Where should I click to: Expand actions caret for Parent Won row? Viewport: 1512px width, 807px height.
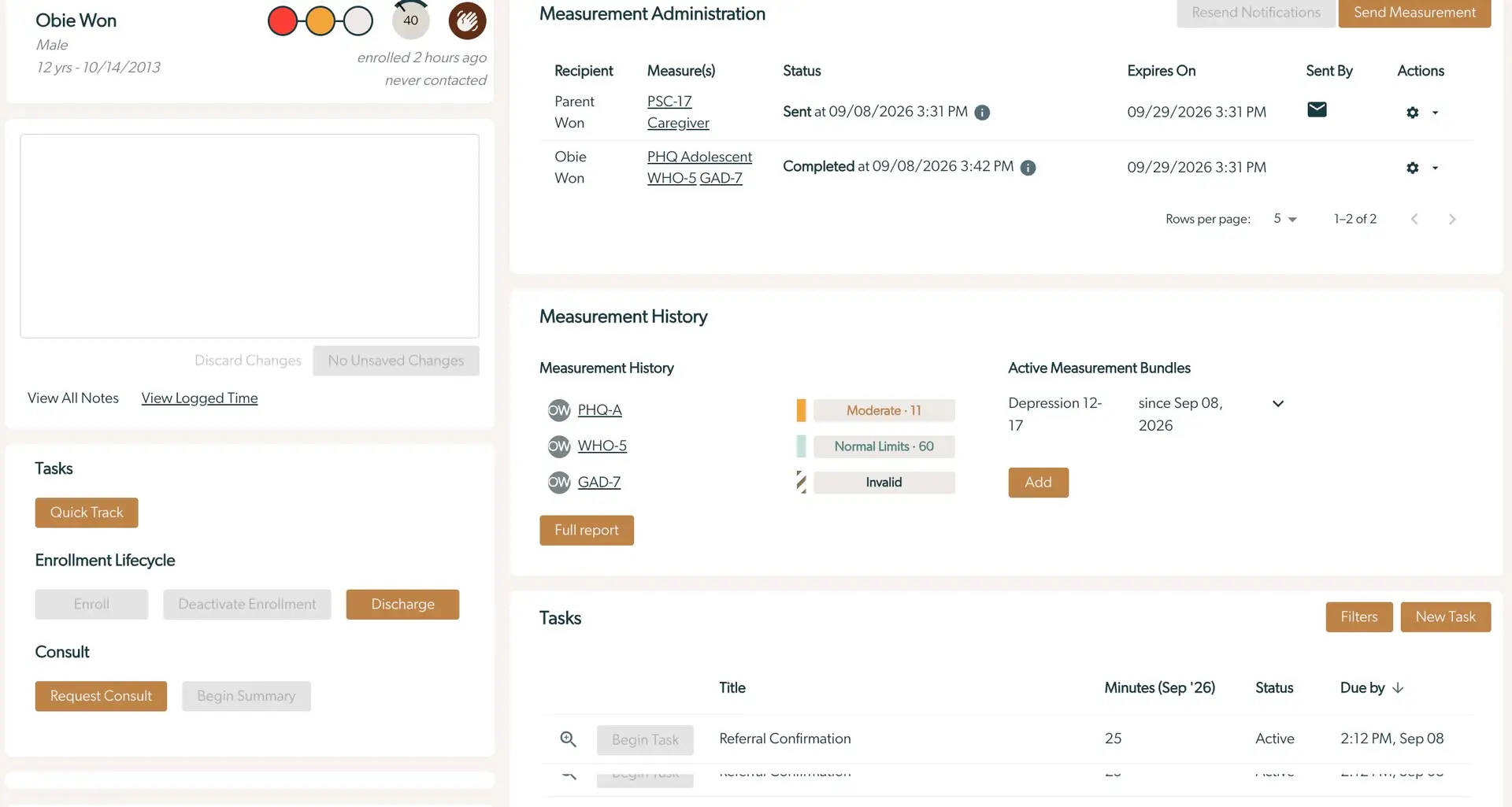click(x=1435, y=113)
